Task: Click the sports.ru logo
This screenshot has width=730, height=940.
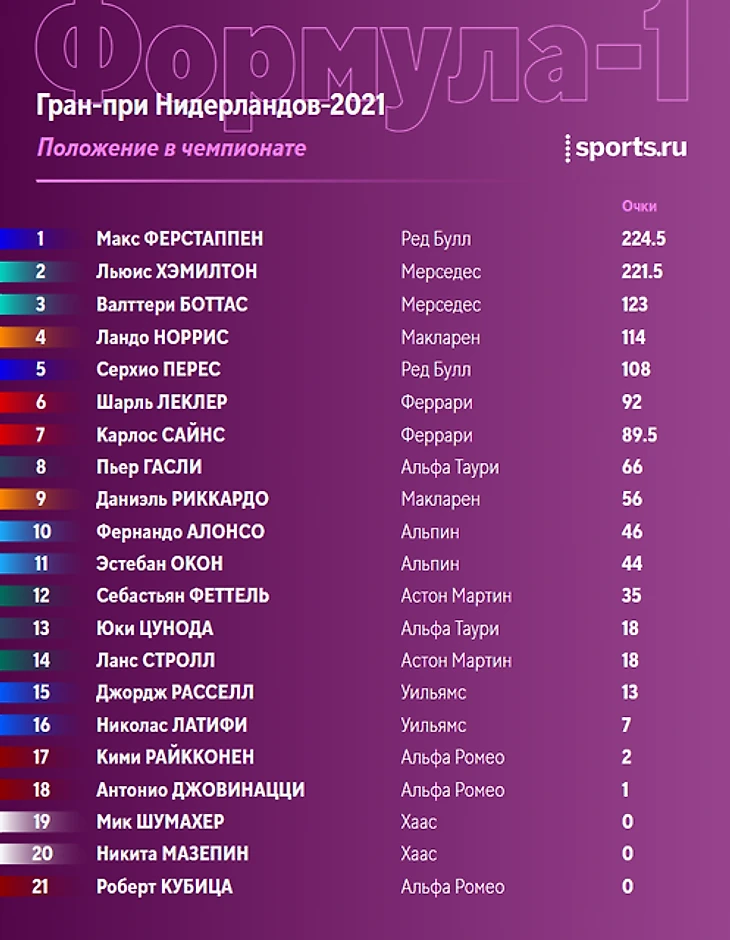Action: (626, 148)
